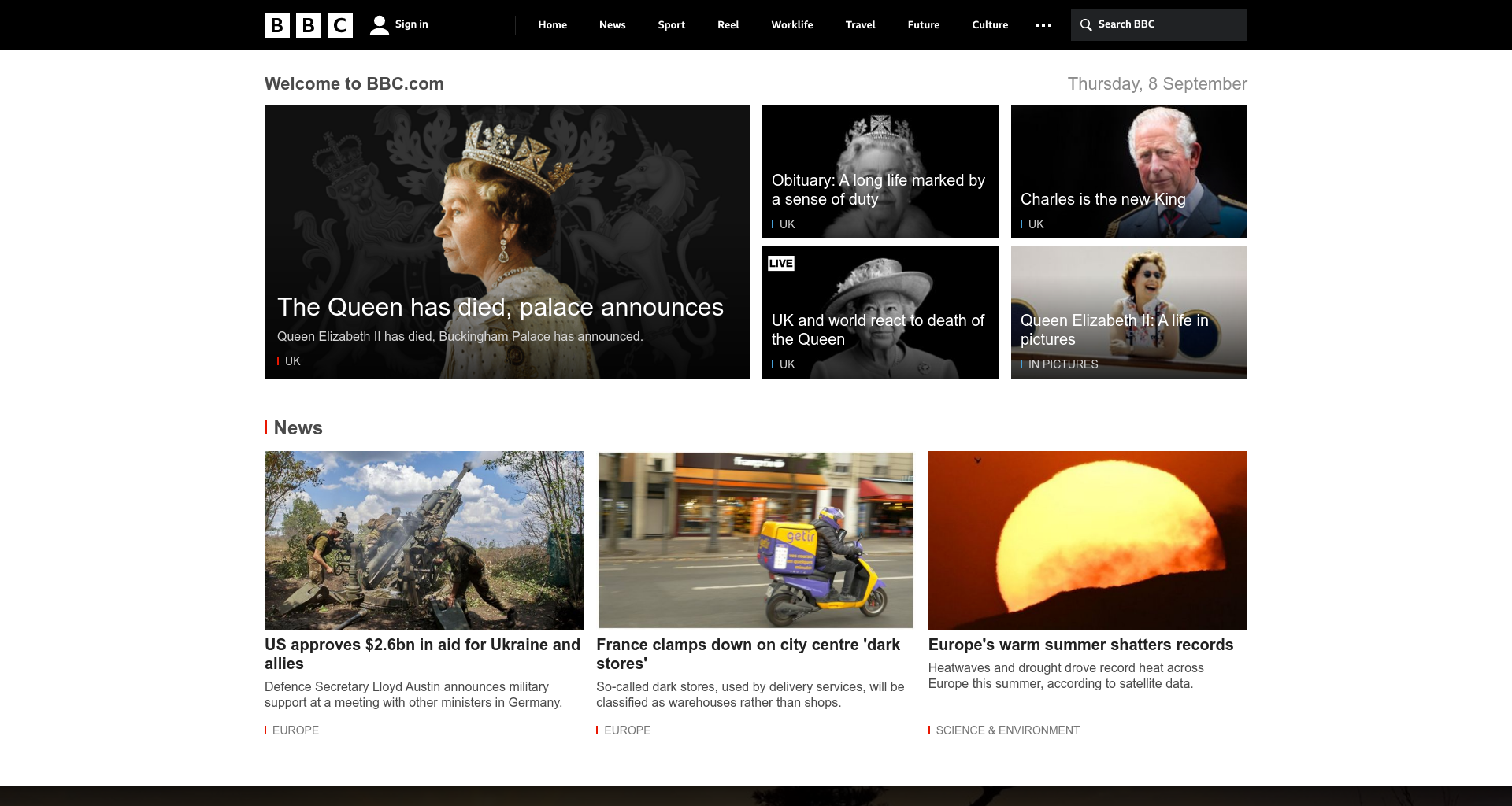Open 'Charles is the new King' story
The width and height of the screenshot is (1512, 806).
point(1102,199)
